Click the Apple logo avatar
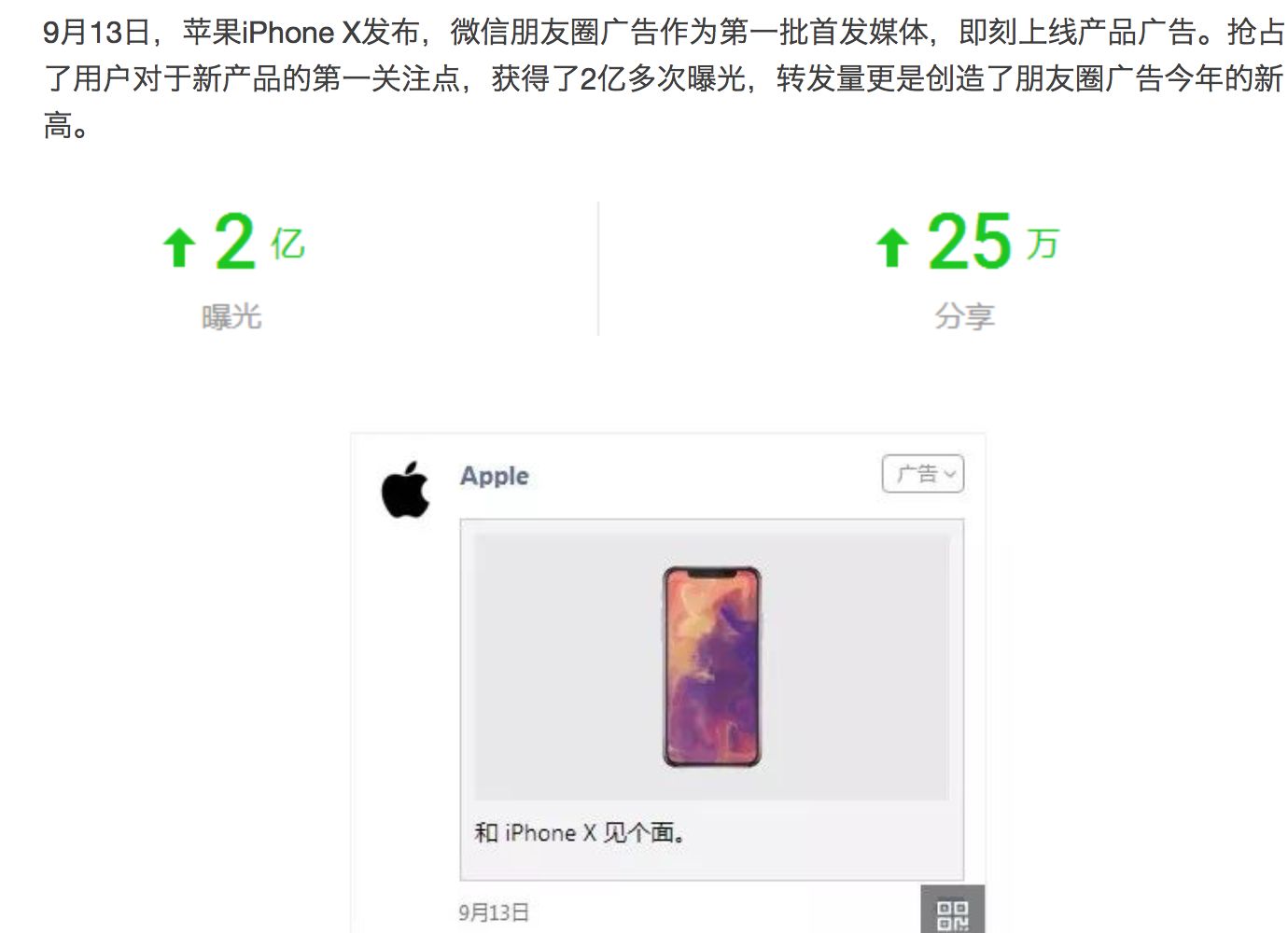This screenshot has height=933, width=1288. coord(405,488)
